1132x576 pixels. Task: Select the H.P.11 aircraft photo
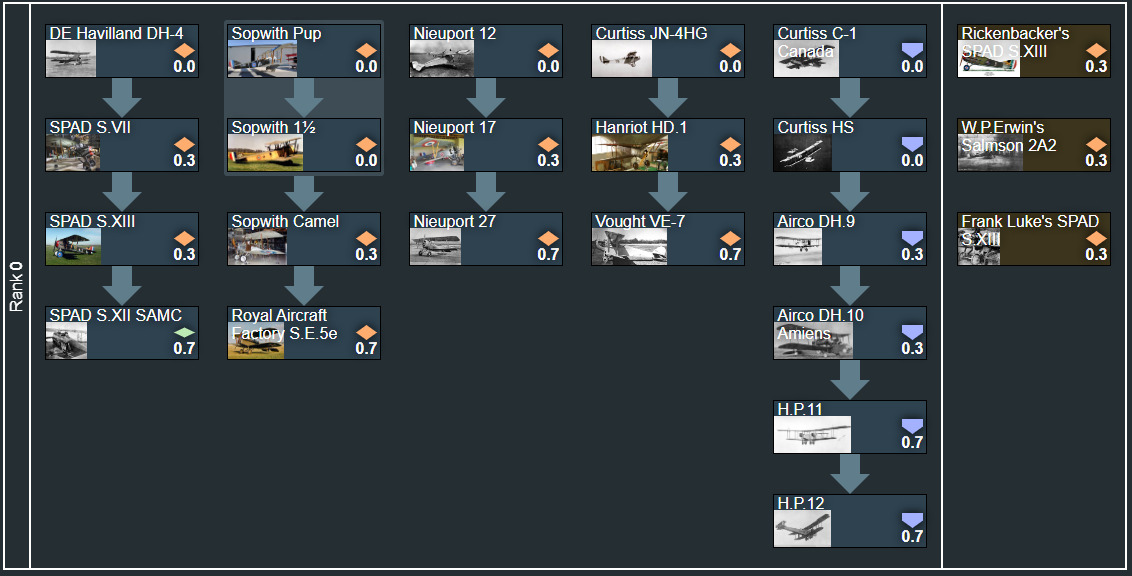812,435
